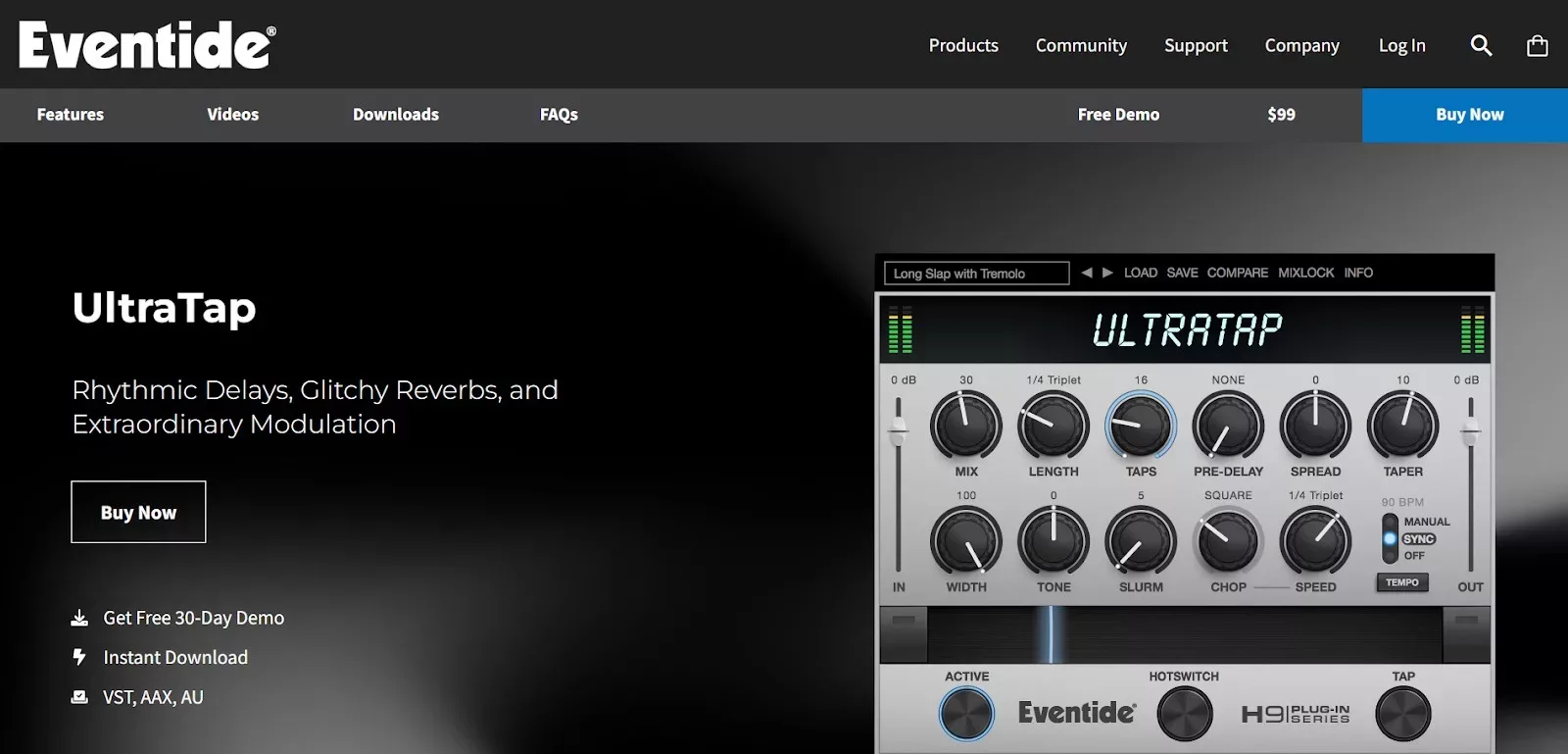Click the TAP tempo round button
This screenshot has height=754, width=1568.
coord(1402,714)
